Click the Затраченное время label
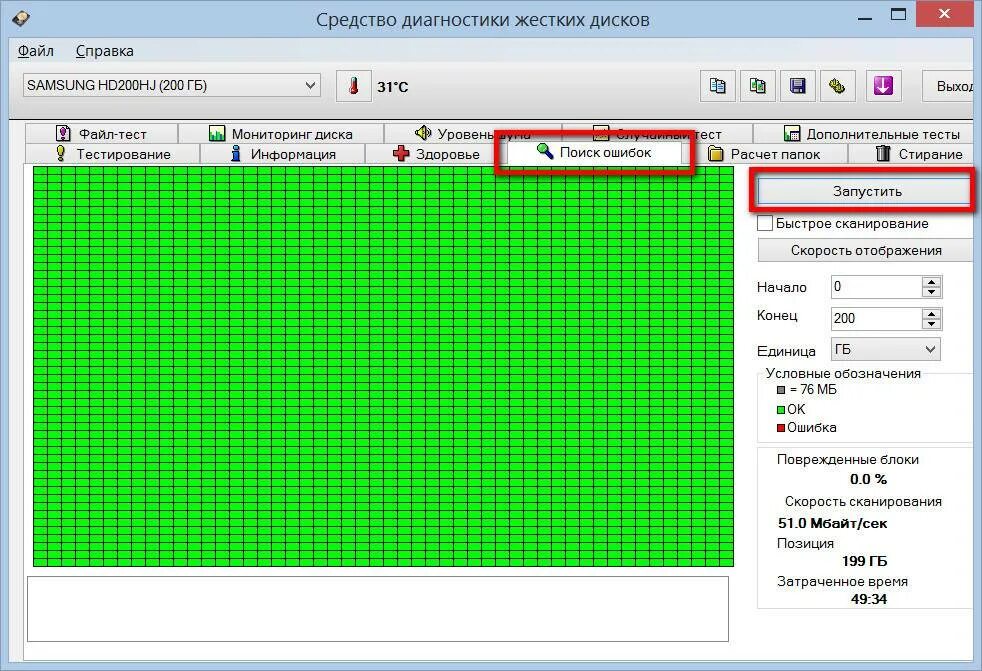The width and height of the screenshot is (982, 671). click(x=842, y=581)
